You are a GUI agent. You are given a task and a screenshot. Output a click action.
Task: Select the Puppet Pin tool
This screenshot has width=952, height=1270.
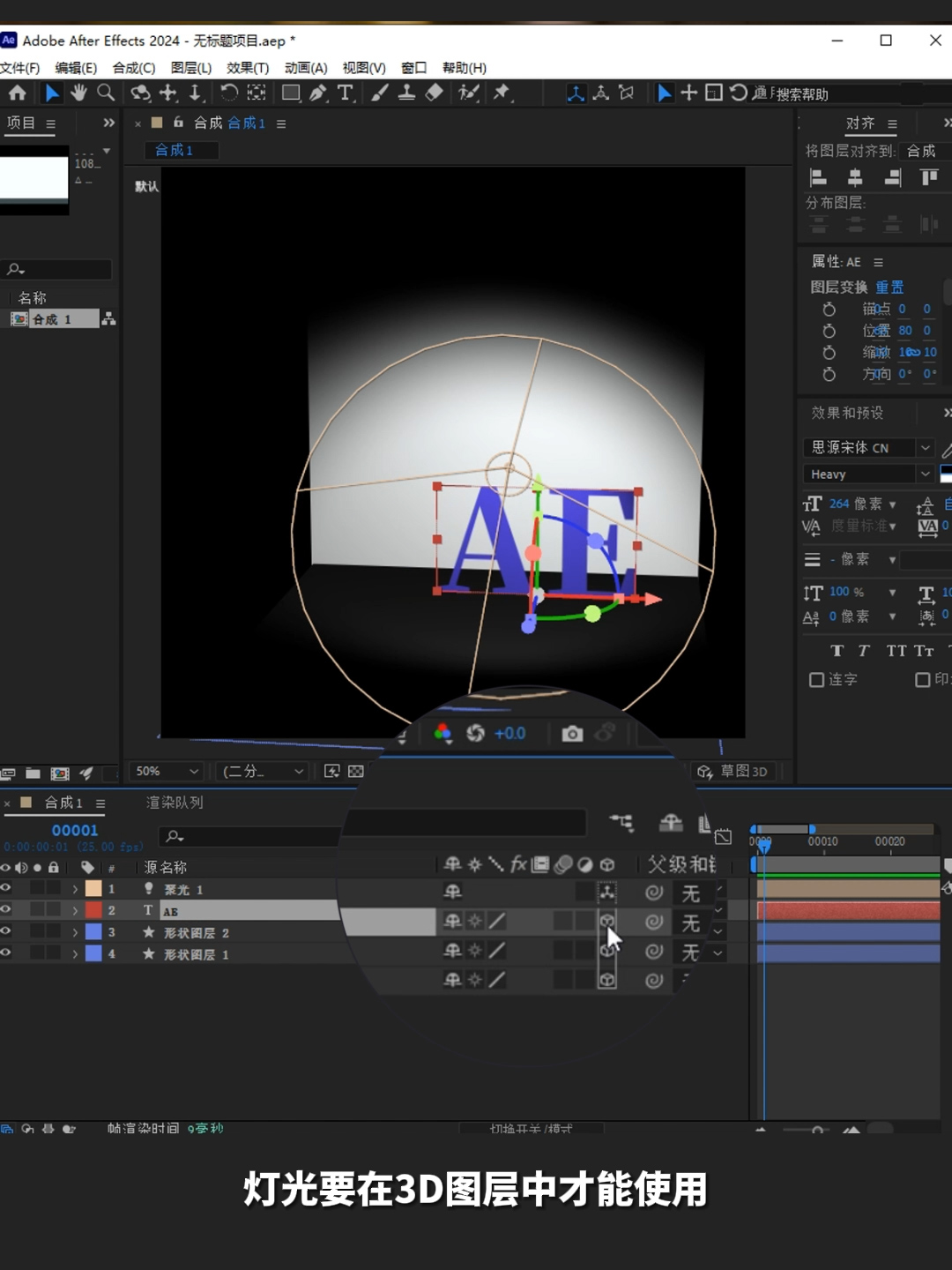click(x=502, y=93)
